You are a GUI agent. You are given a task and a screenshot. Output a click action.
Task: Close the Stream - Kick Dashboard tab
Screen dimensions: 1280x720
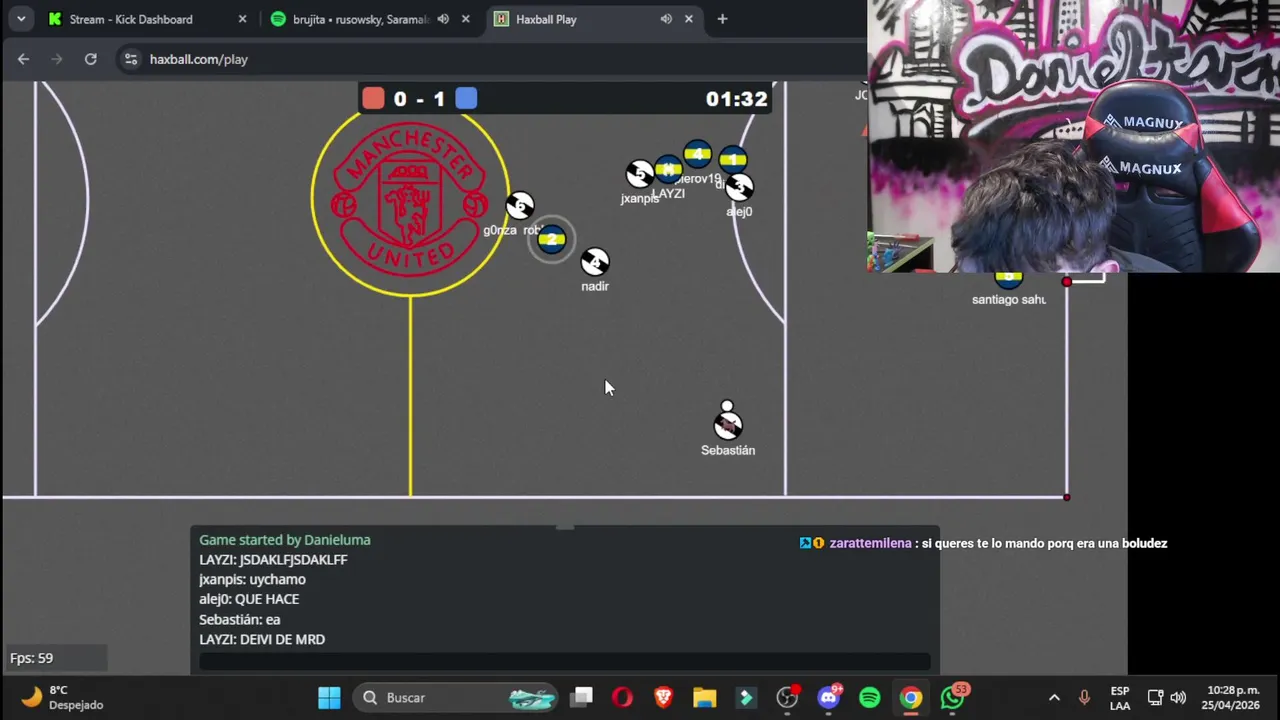point(242,19)
